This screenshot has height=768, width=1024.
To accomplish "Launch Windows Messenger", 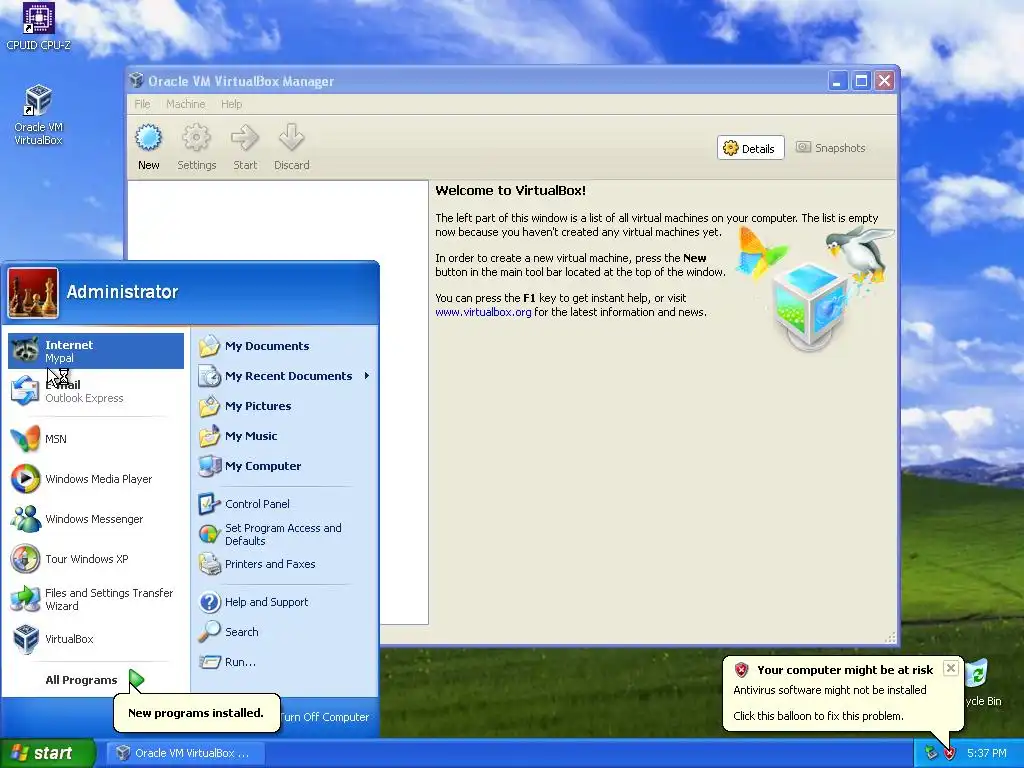I will (96, 519).
